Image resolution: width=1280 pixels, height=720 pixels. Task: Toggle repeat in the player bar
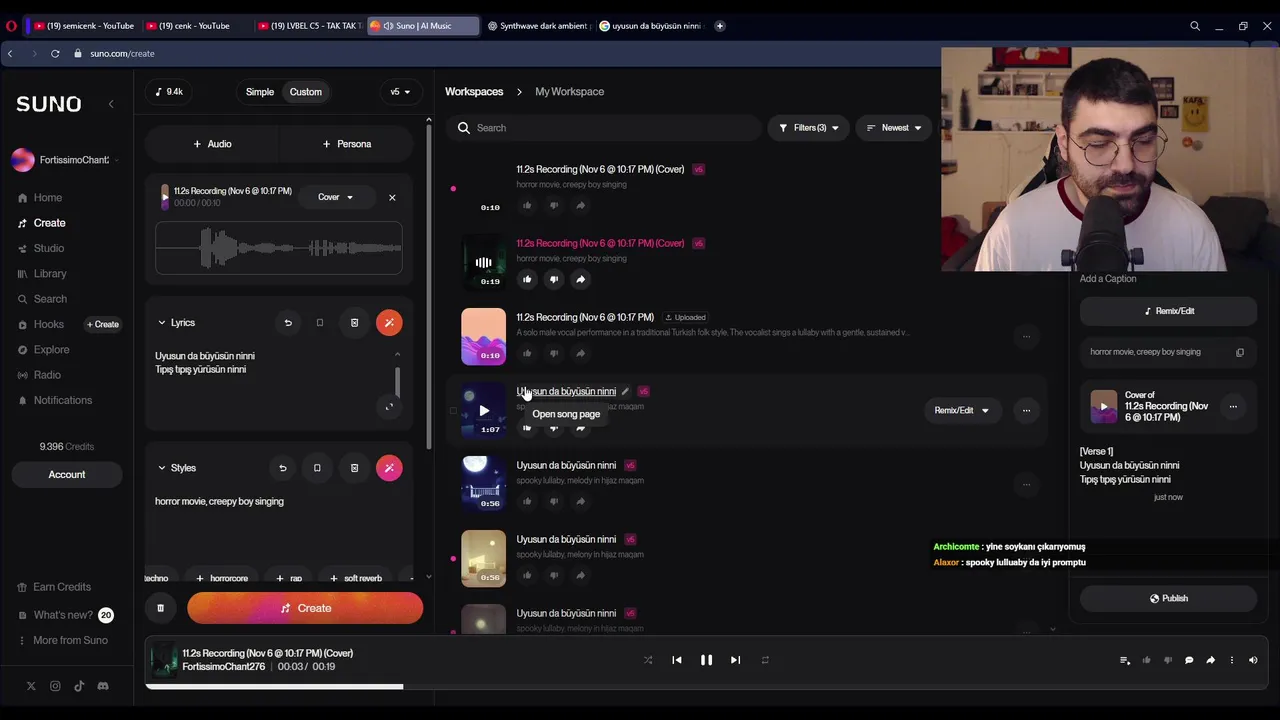point(765,660)
